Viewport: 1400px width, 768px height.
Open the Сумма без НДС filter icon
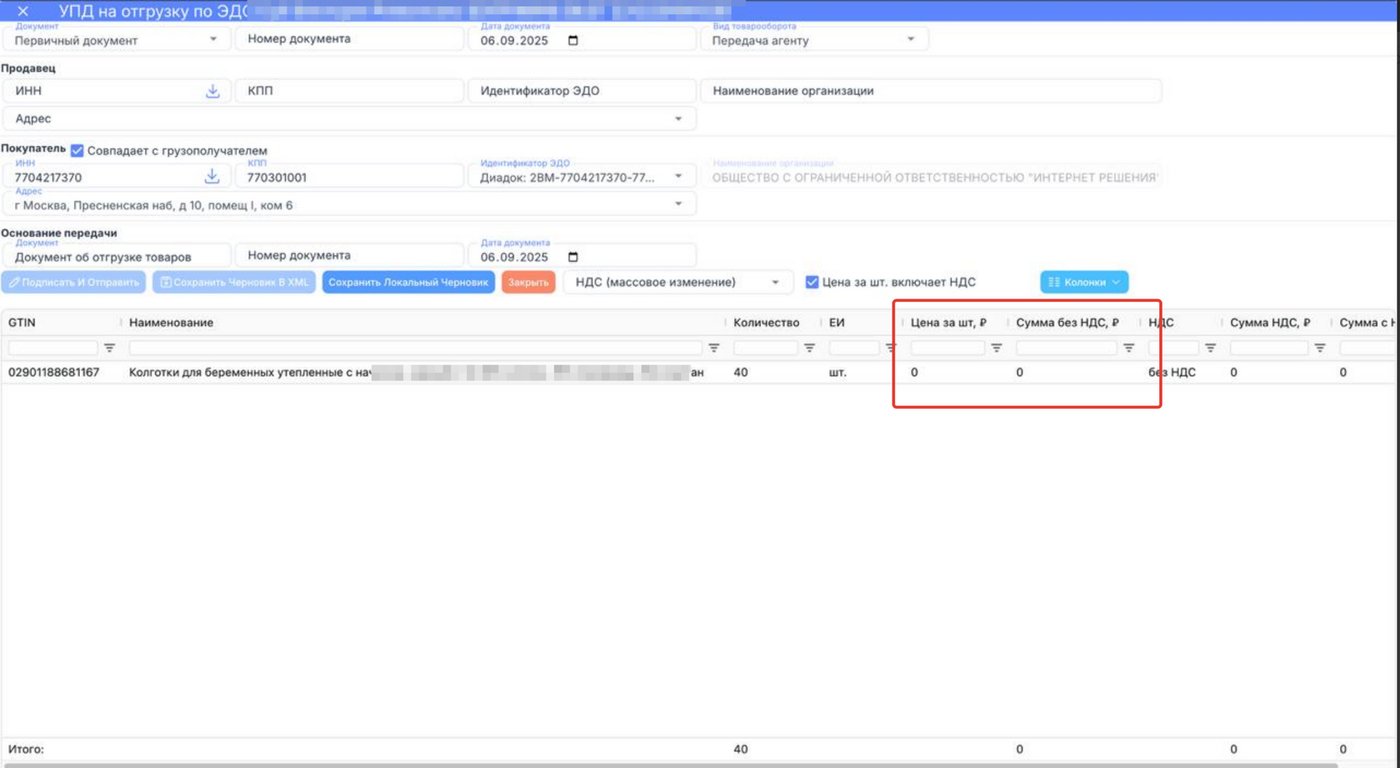point(1128,348)
